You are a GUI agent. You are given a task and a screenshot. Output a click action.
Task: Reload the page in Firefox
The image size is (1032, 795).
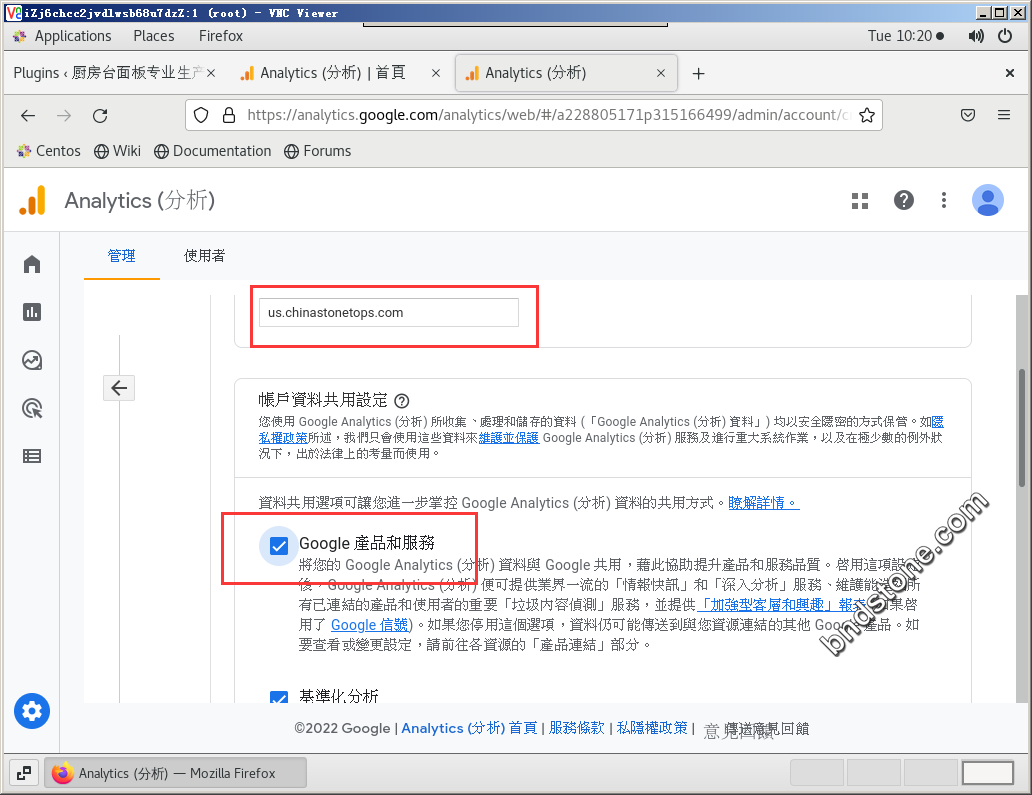[100, 115]
